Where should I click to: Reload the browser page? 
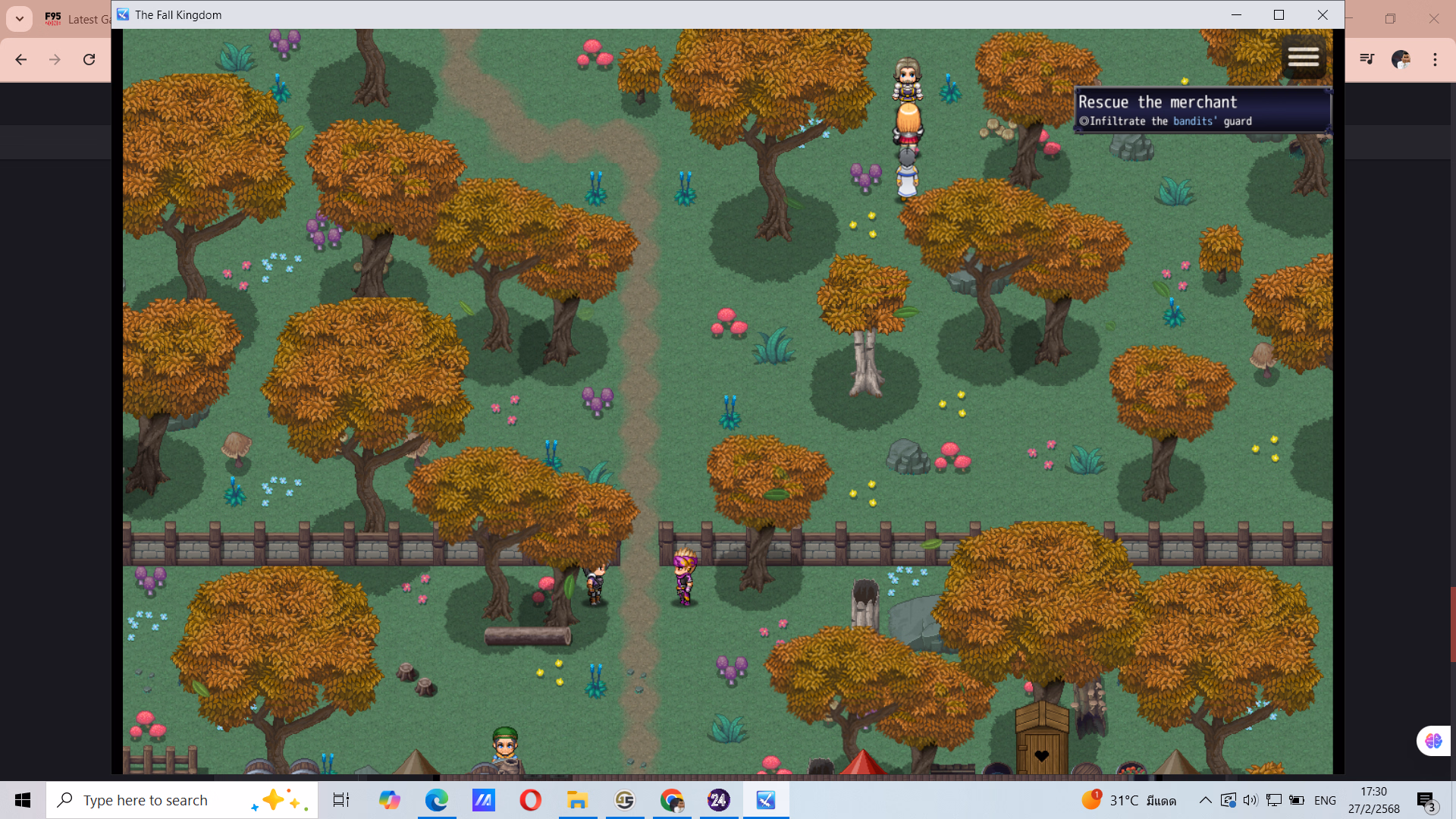[89, 59]
